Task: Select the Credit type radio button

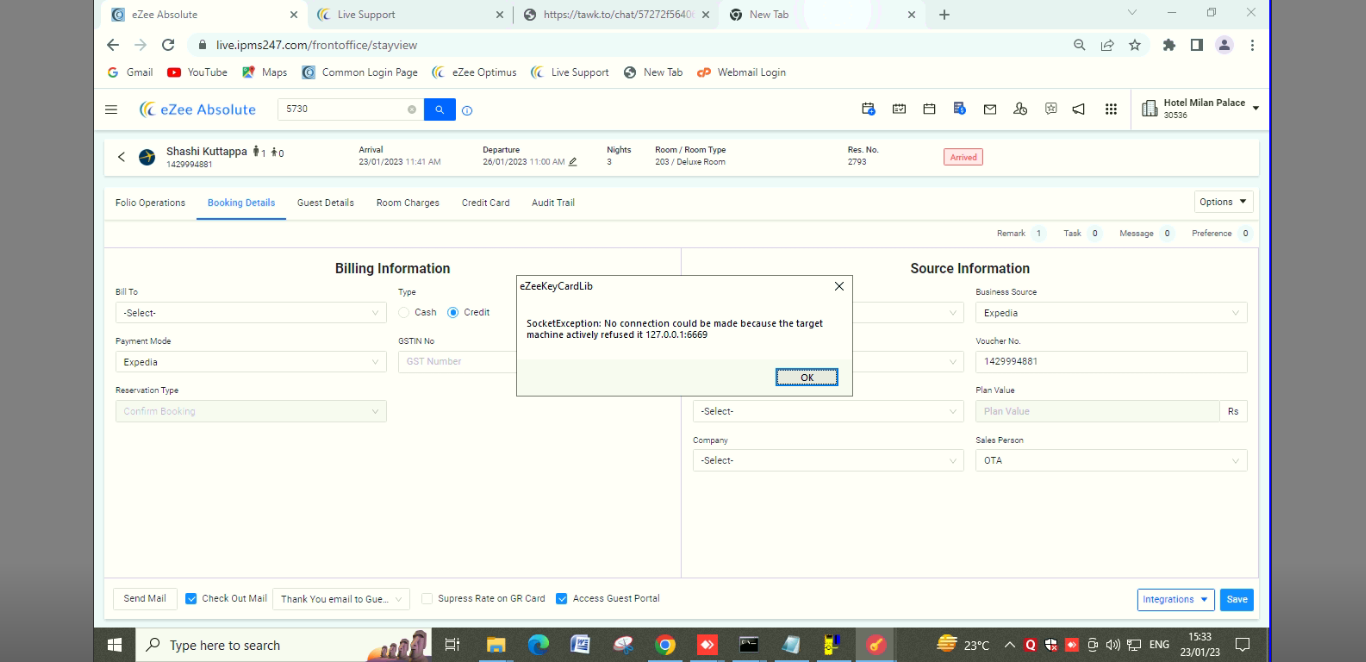Action: [453, 312]
